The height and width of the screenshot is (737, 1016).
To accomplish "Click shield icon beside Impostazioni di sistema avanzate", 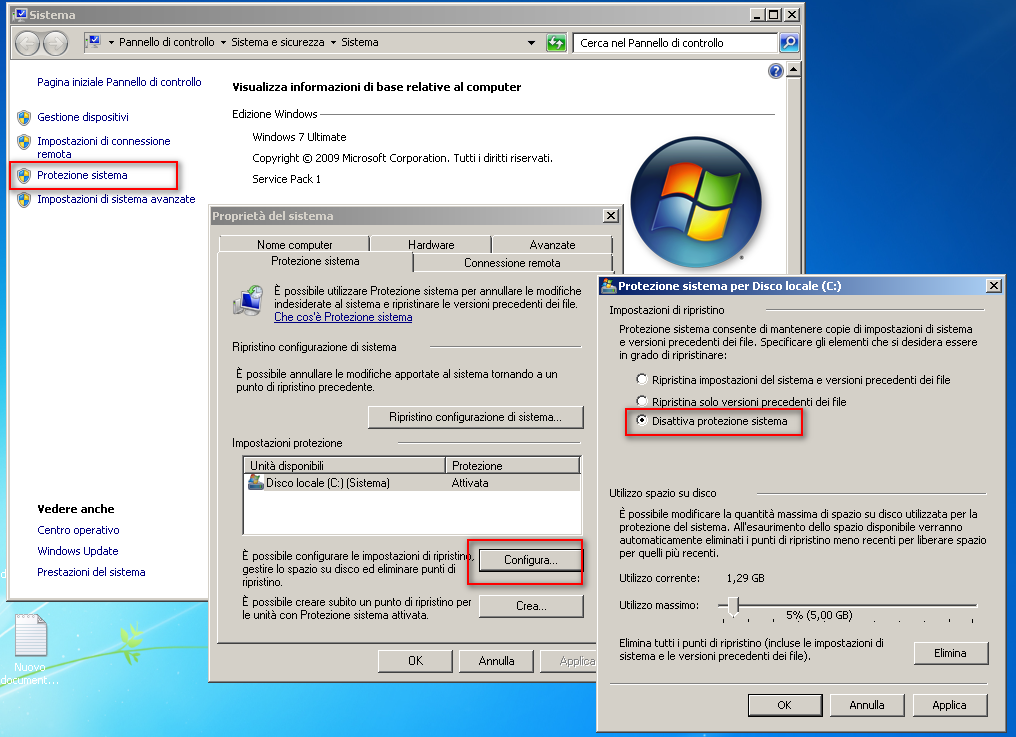I will [24, 200].
